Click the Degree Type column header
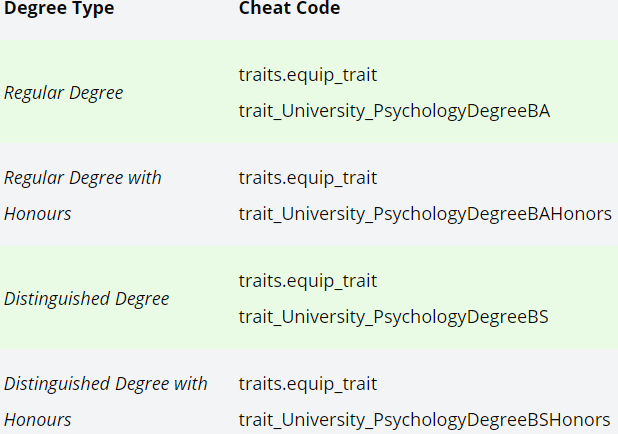This screenshot has width=618, height=434. point(58,9)
